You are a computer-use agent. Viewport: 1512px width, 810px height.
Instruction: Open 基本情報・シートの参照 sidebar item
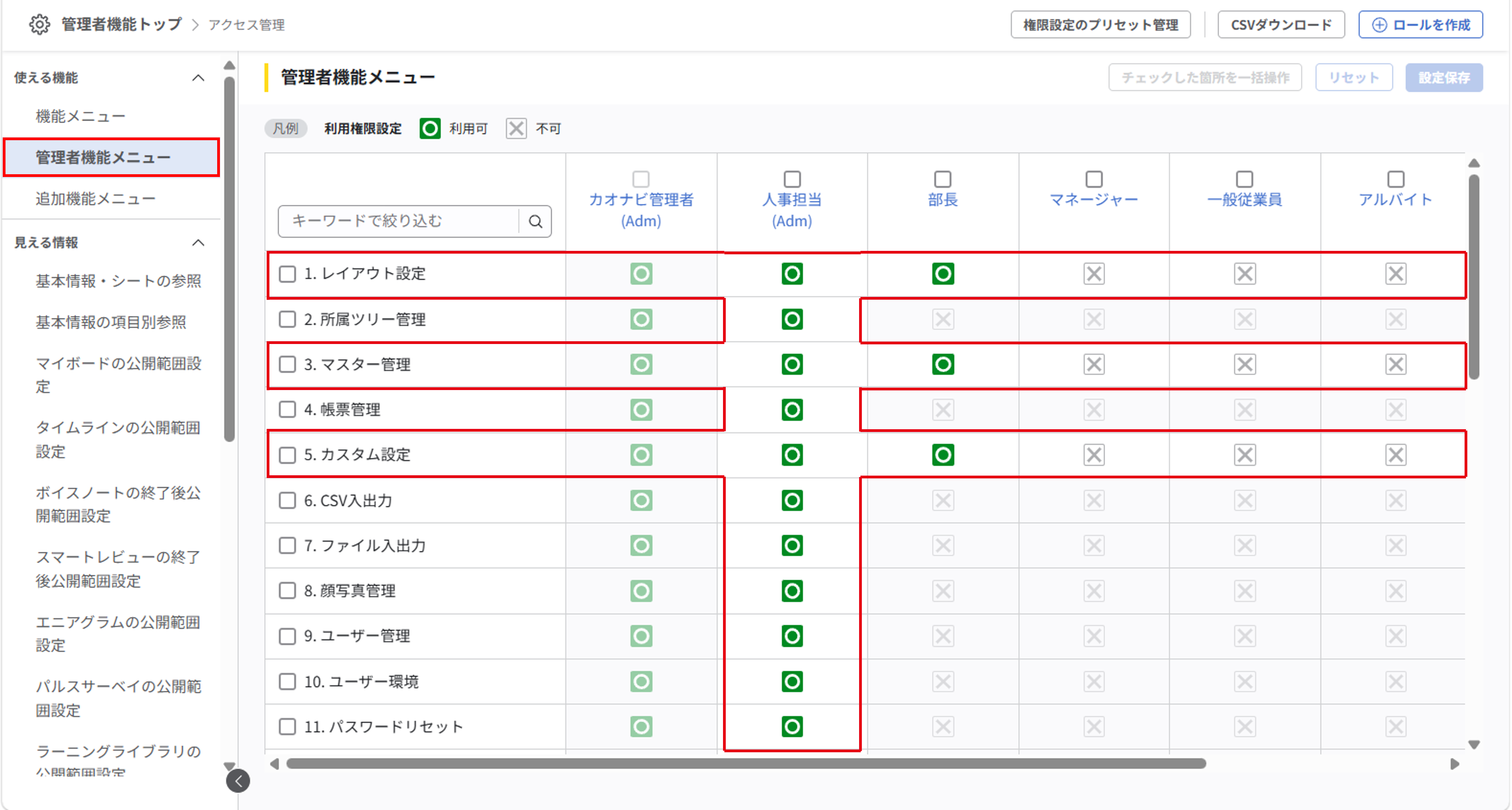[119, 281]
